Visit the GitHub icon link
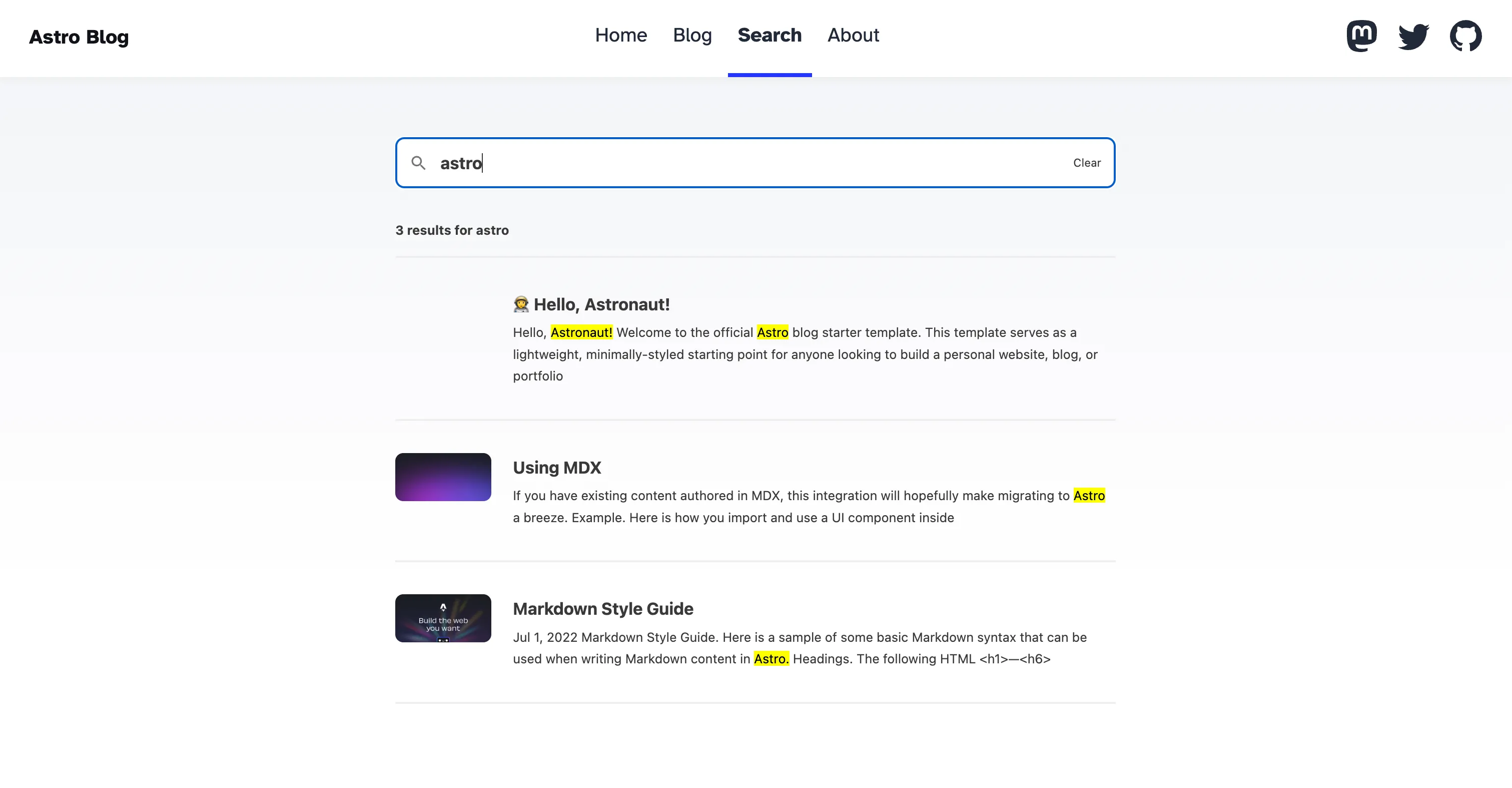 (1465, 35)
